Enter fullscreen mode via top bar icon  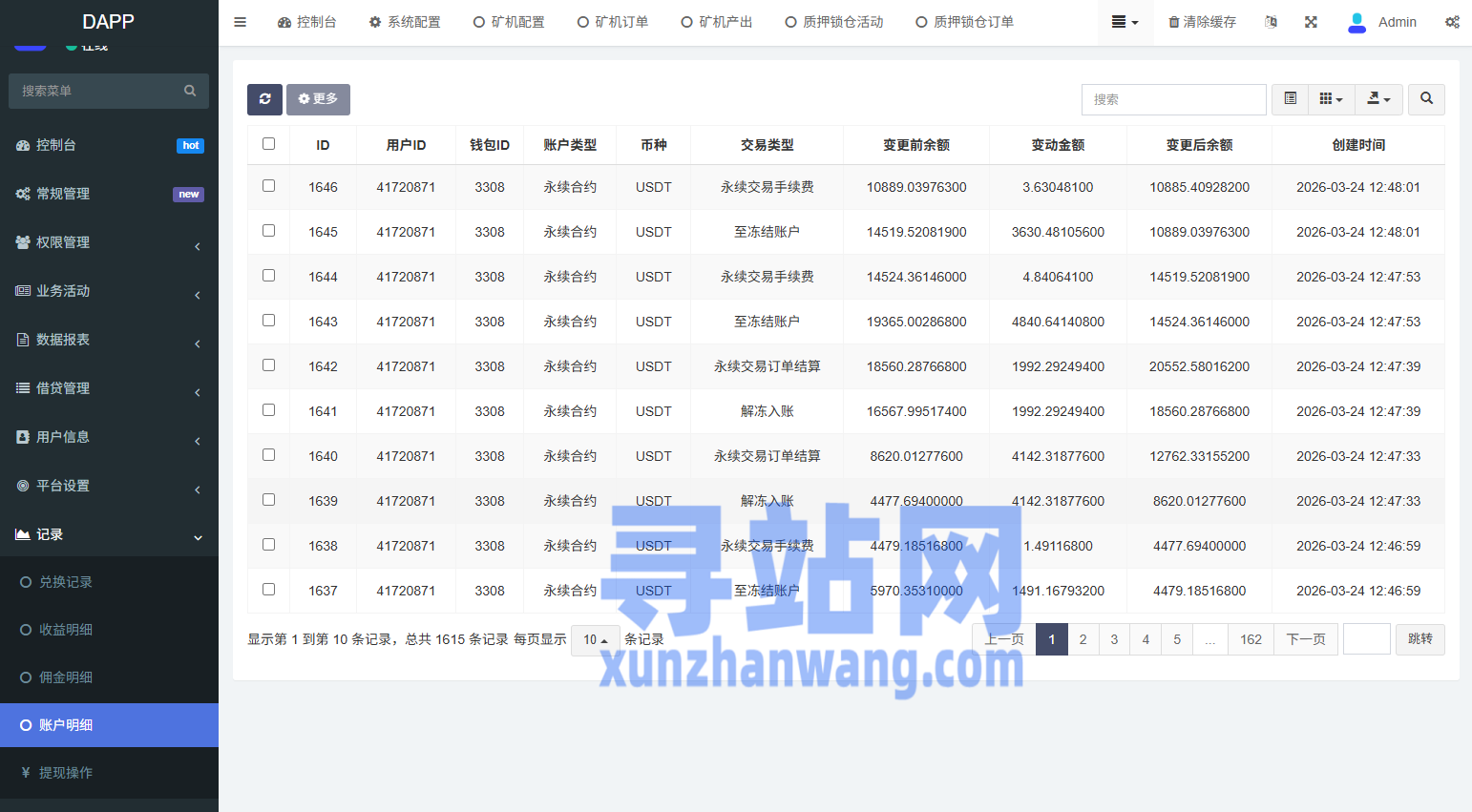(1311, 22)
